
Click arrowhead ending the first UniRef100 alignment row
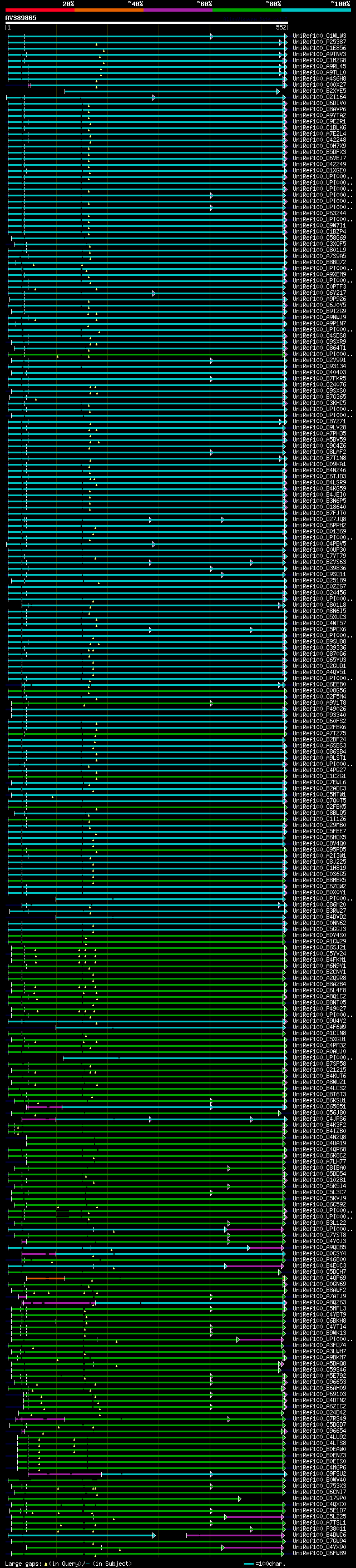click(x=285, y=37)
